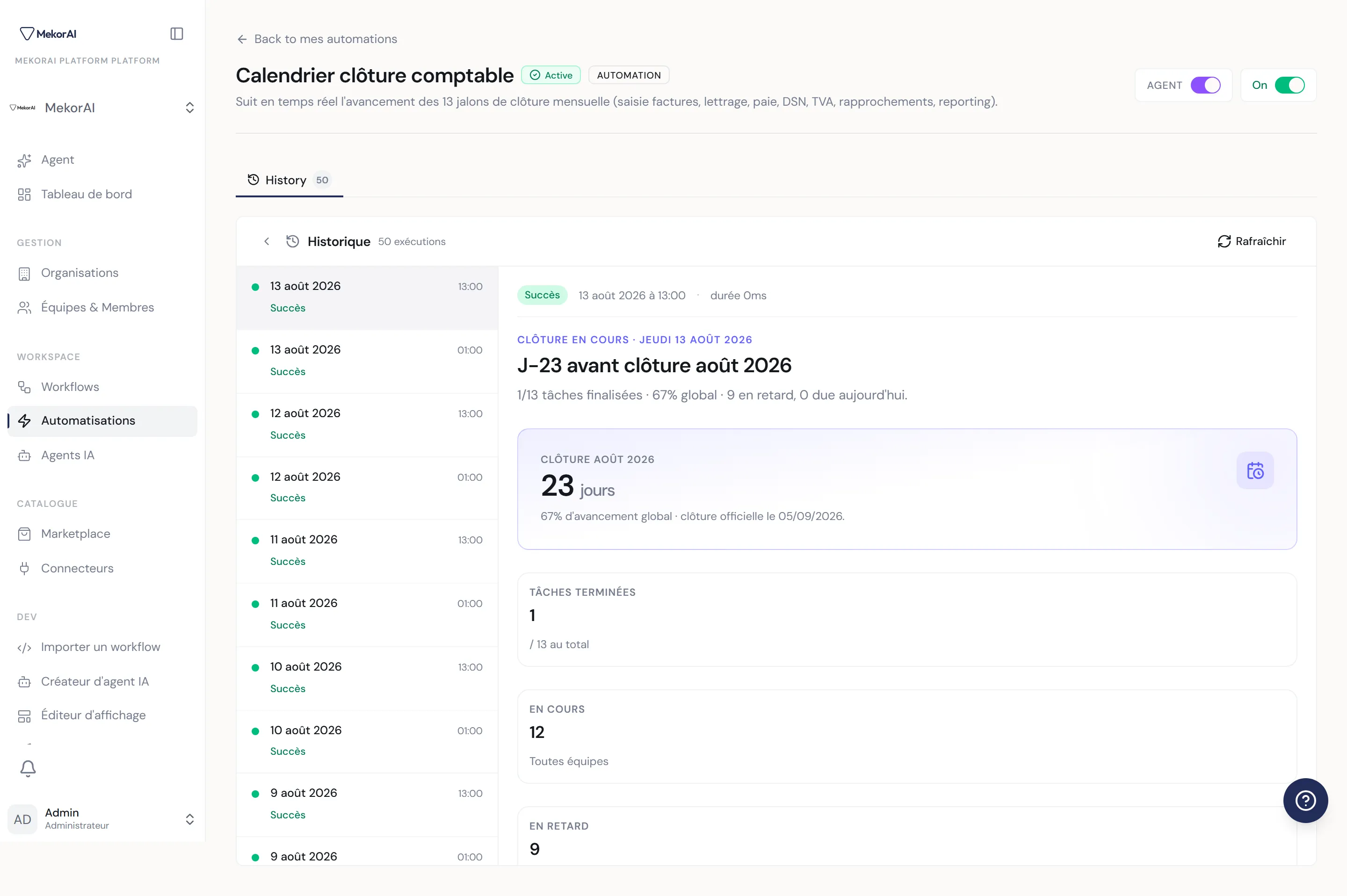Open Agents IA menu item

coord(103,455)
